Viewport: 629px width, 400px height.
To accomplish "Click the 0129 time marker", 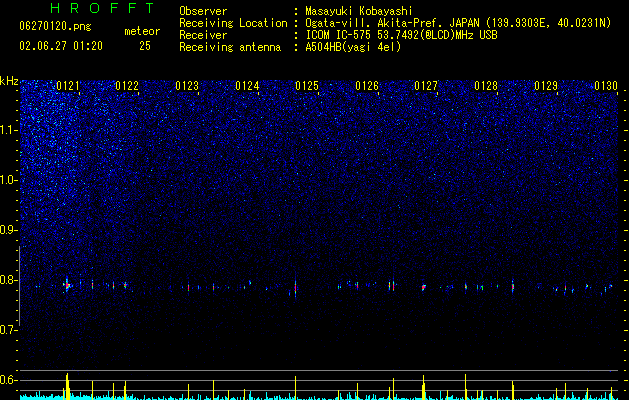I will pyautogui.click(x=546, y=86).
